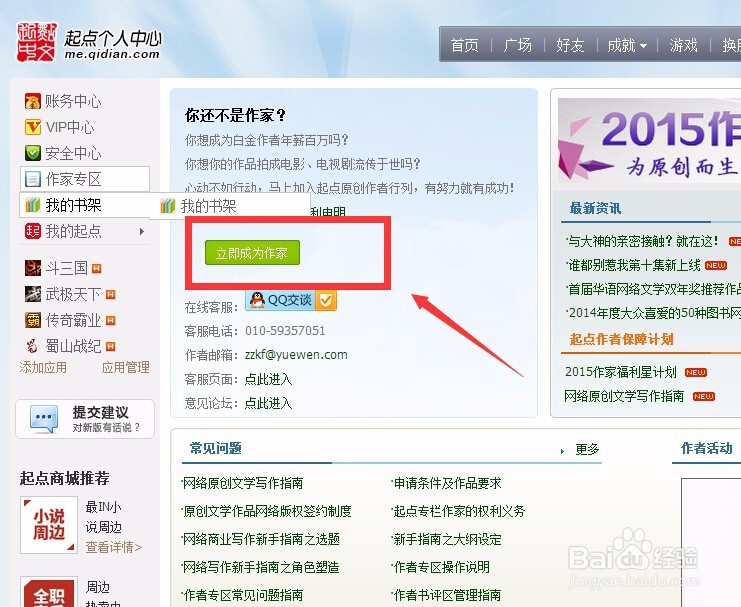The image size is (741, 607).
Task: Click the 小说周边 product thumbnail
Action: coord(49,525)
